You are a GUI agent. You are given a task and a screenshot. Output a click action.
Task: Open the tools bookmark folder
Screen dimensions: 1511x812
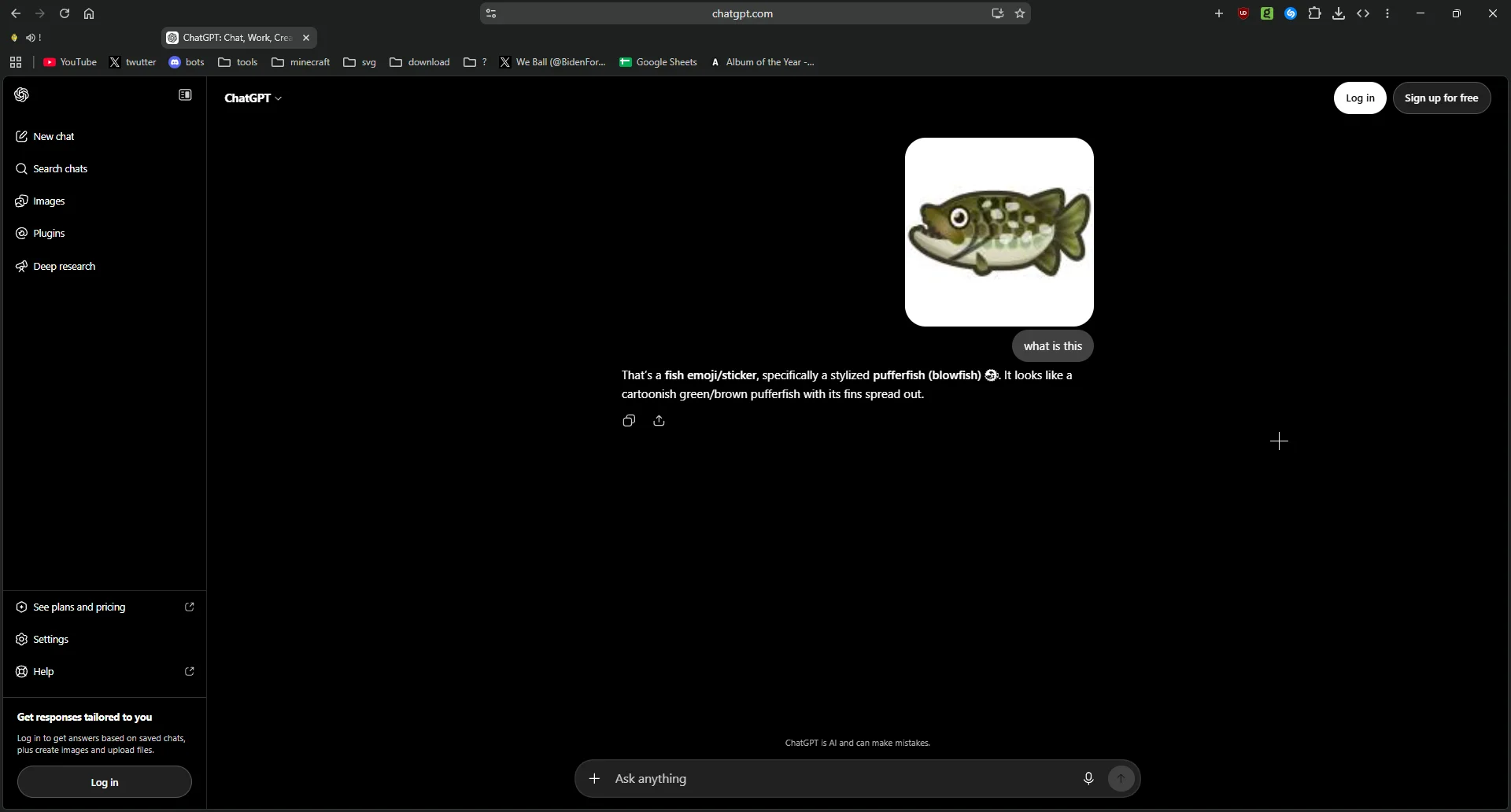pyautogui.click(x=238, y=62)
